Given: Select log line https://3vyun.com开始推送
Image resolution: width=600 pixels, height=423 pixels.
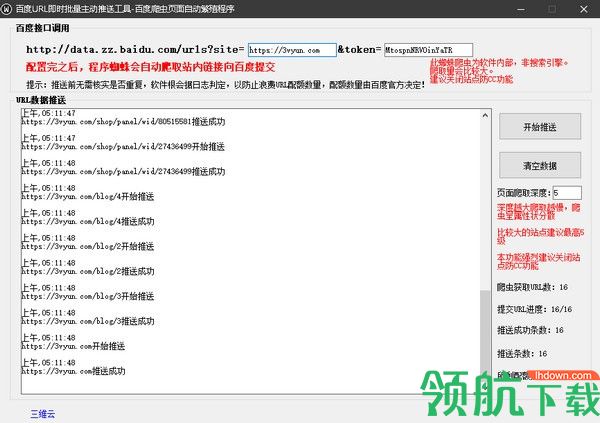Looking at the screenshot, I should coord(73,346).
